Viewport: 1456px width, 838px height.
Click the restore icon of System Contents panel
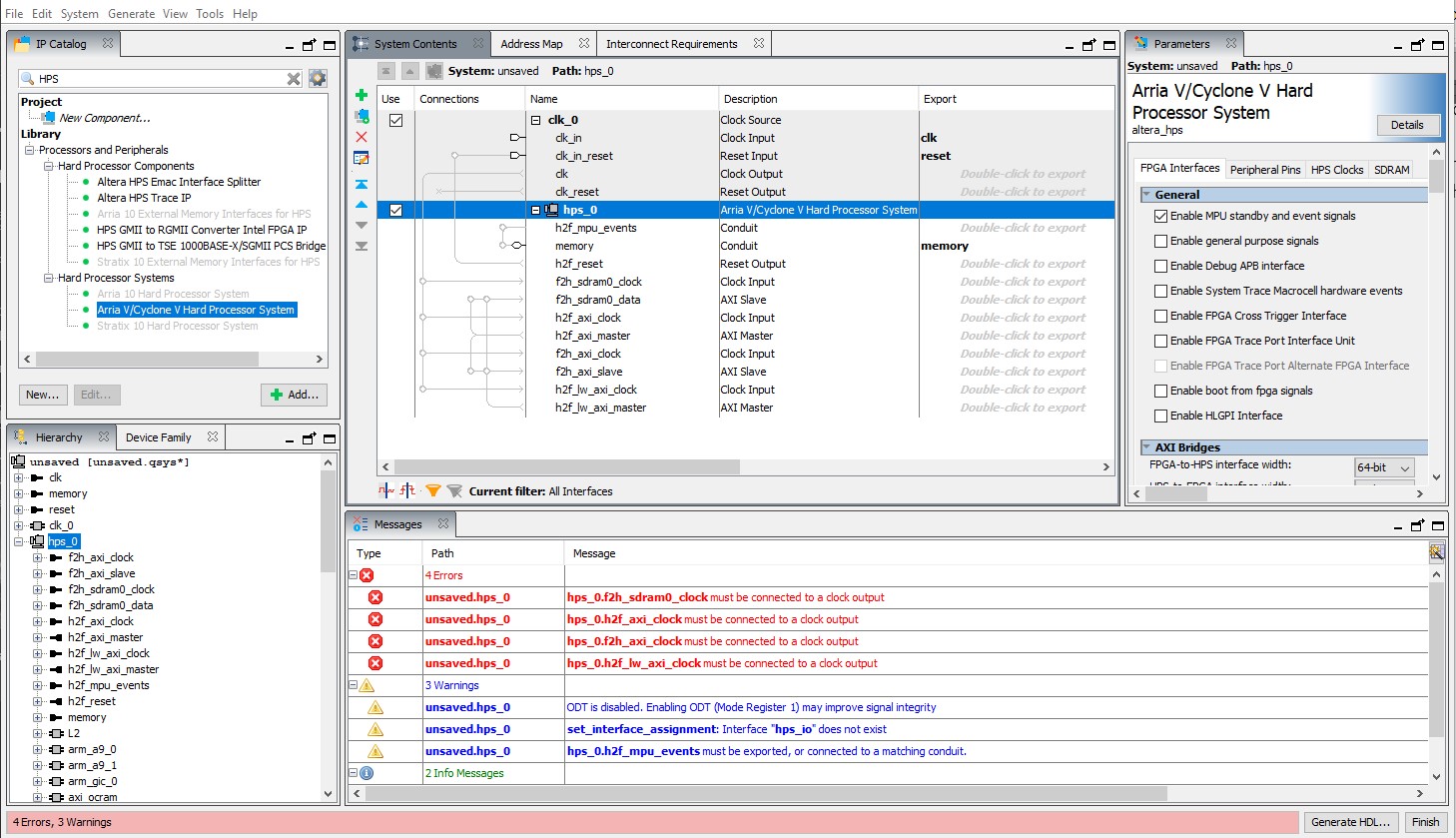[x=1089, y=44]
